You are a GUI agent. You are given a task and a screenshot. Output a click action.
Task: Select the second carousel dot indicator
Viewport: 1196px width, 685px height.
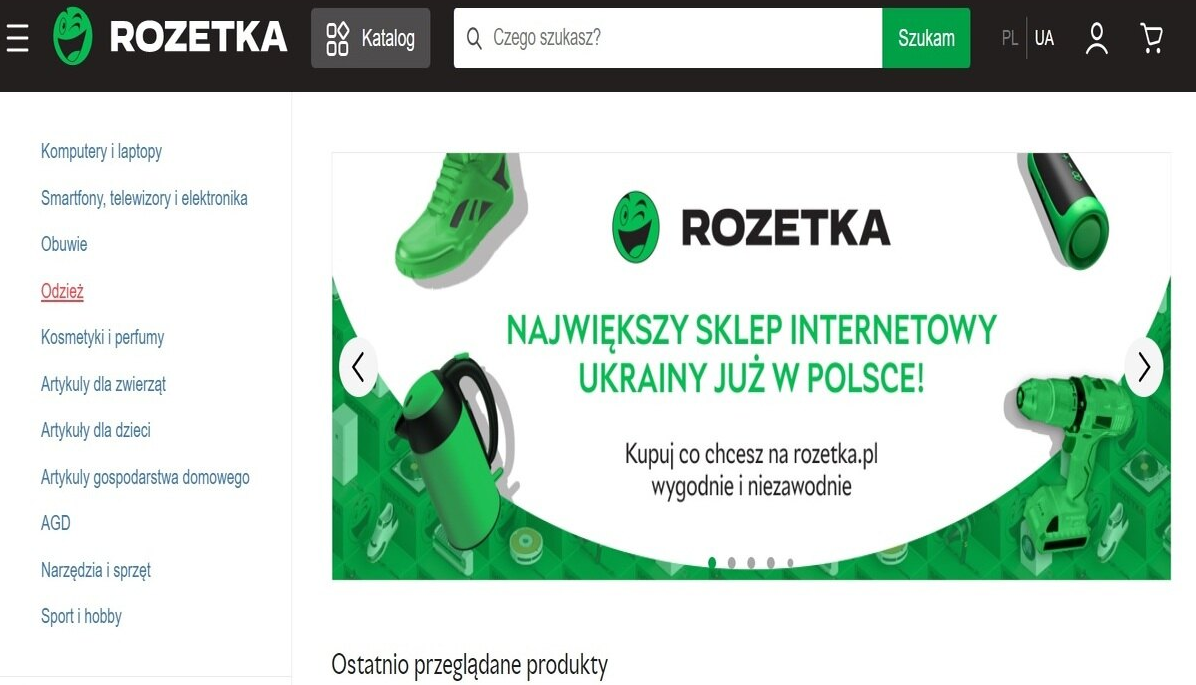(731, 563)
